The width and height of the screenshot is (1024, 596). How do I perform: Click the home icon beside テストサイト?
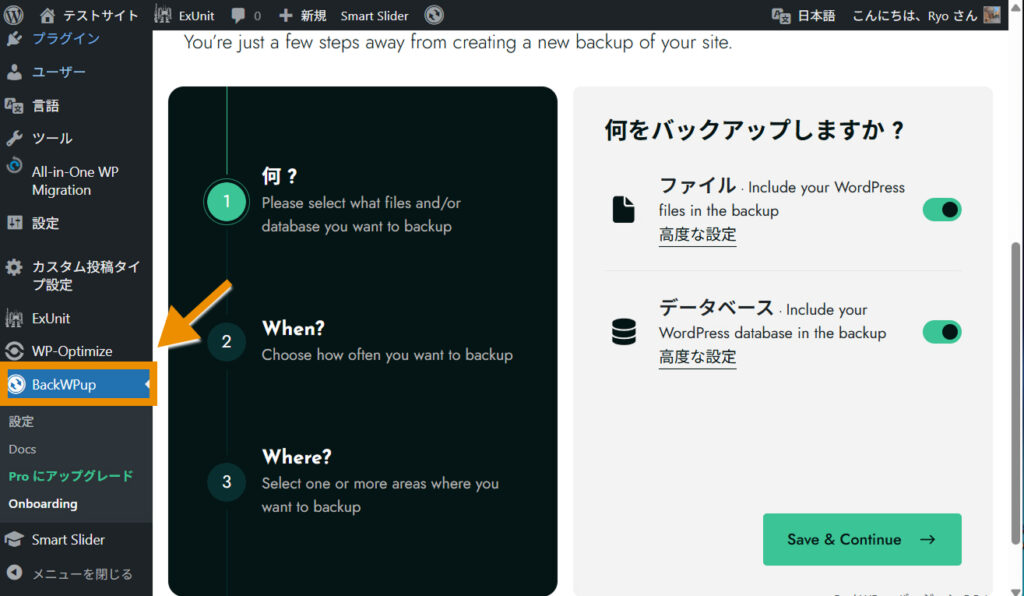coord(47,16)
